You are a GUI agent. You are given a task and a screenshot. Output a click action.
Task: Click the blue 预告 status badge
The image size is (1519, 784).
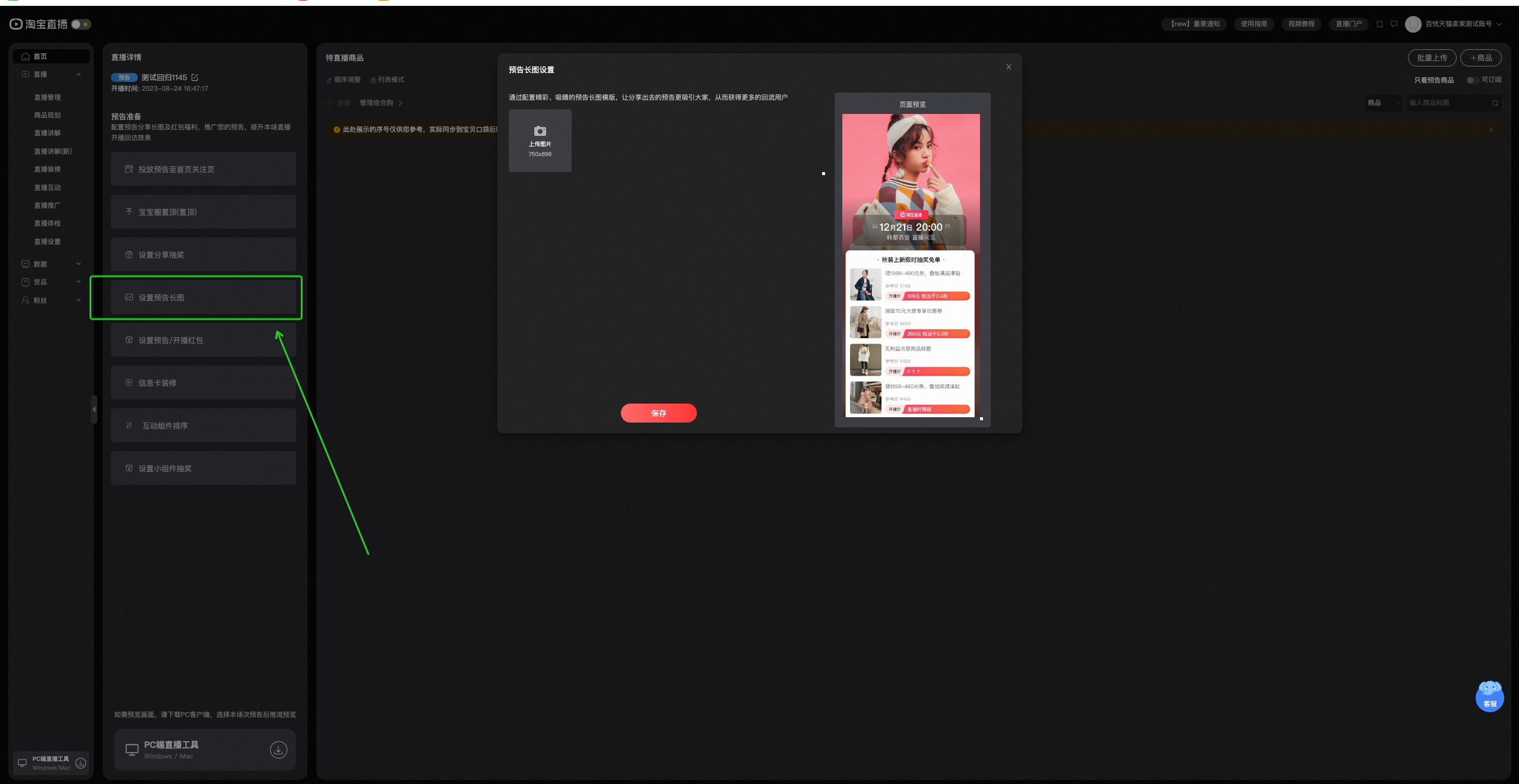tap(124, 78)
